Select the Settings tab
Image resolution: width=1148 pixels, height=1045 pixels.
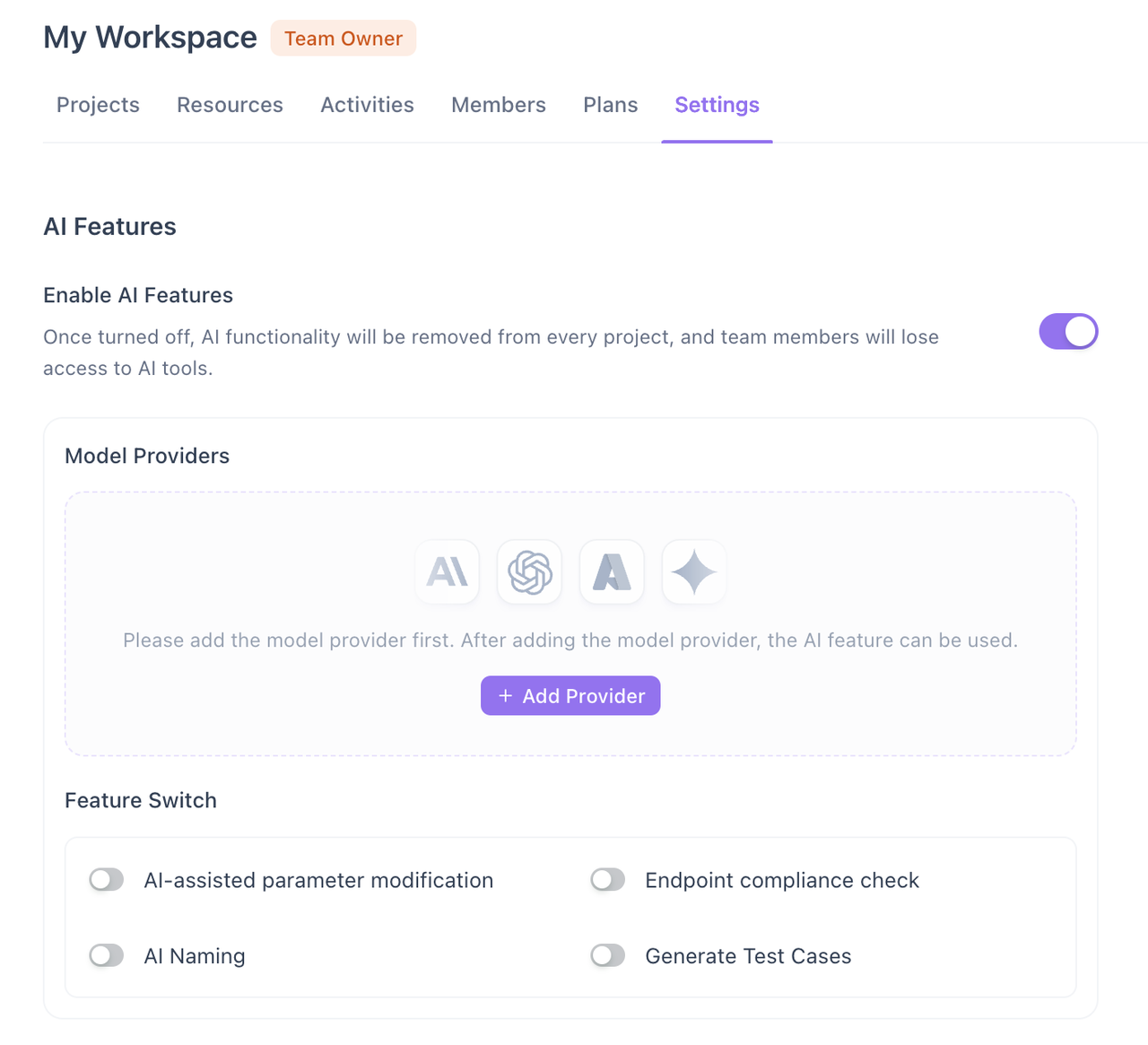pos(717,105)
